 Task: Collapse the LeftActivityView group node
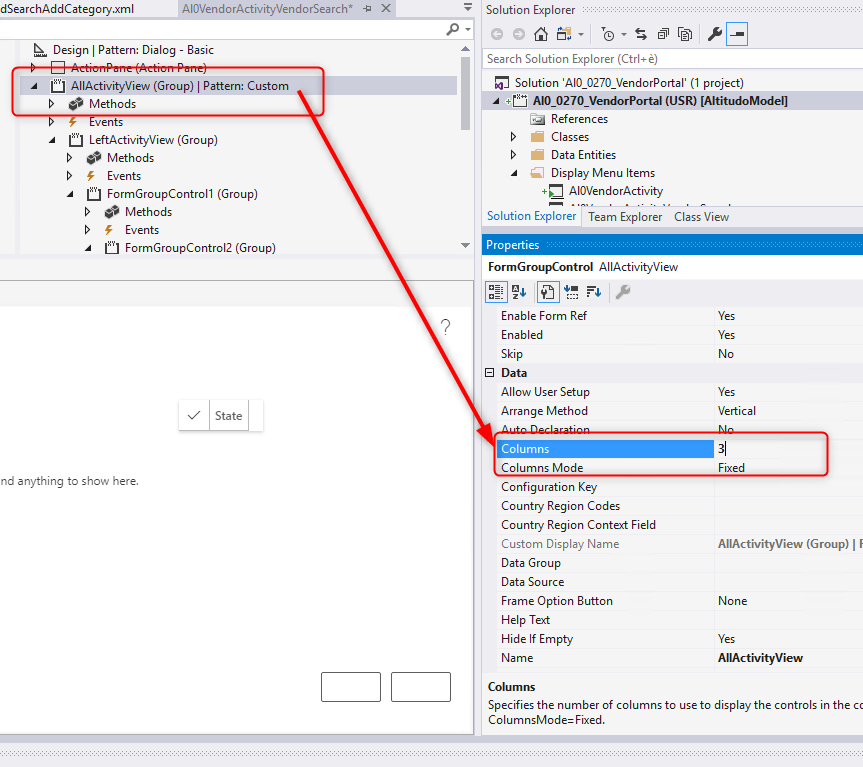click(52, 140)
